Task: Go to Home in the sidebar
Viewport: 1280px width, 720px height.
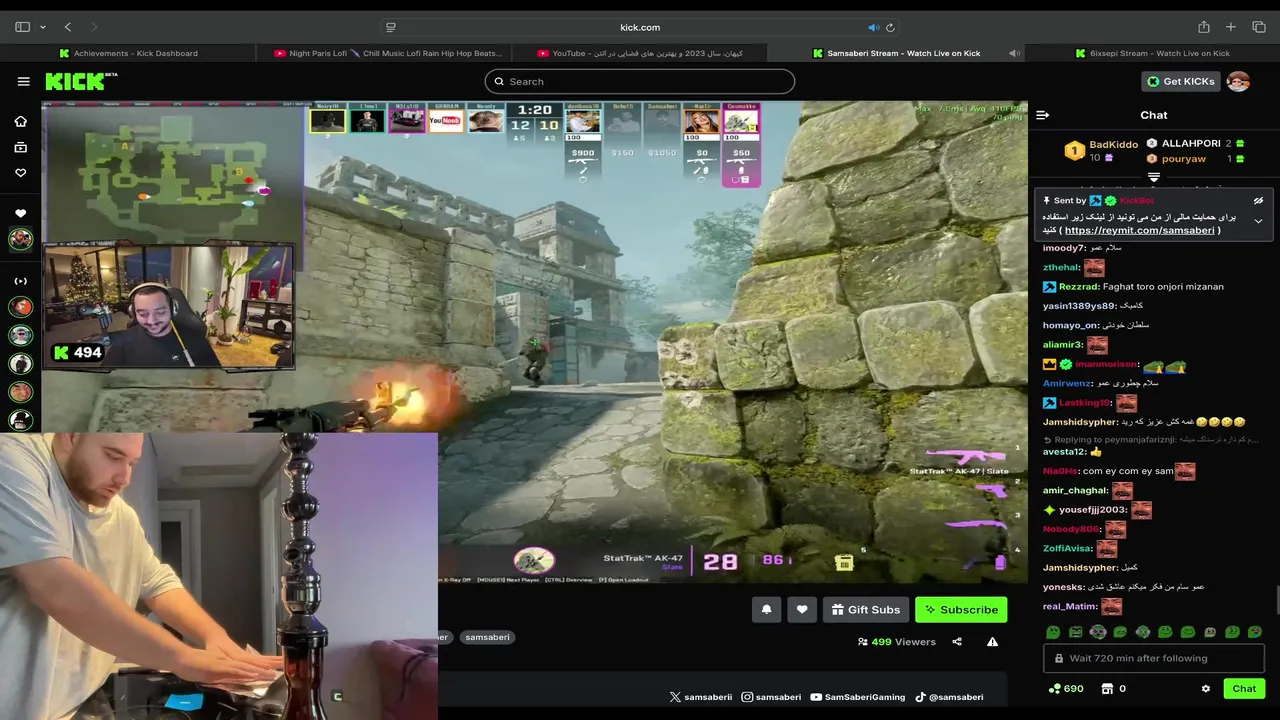Action: (20, 121)
